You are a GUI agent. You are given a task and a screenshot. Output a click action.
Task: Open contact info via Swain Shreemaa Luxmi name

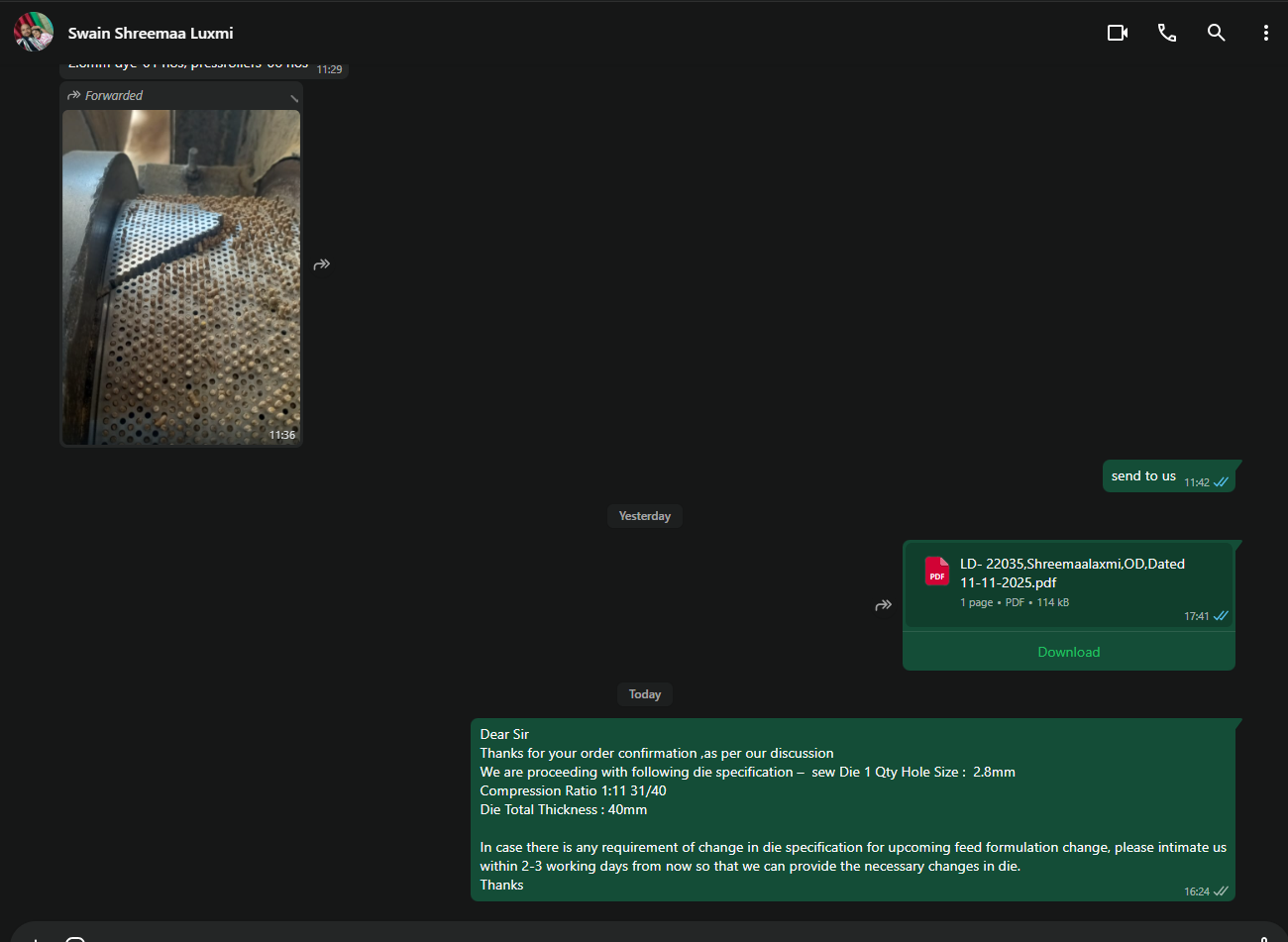(x=151, y=33)
